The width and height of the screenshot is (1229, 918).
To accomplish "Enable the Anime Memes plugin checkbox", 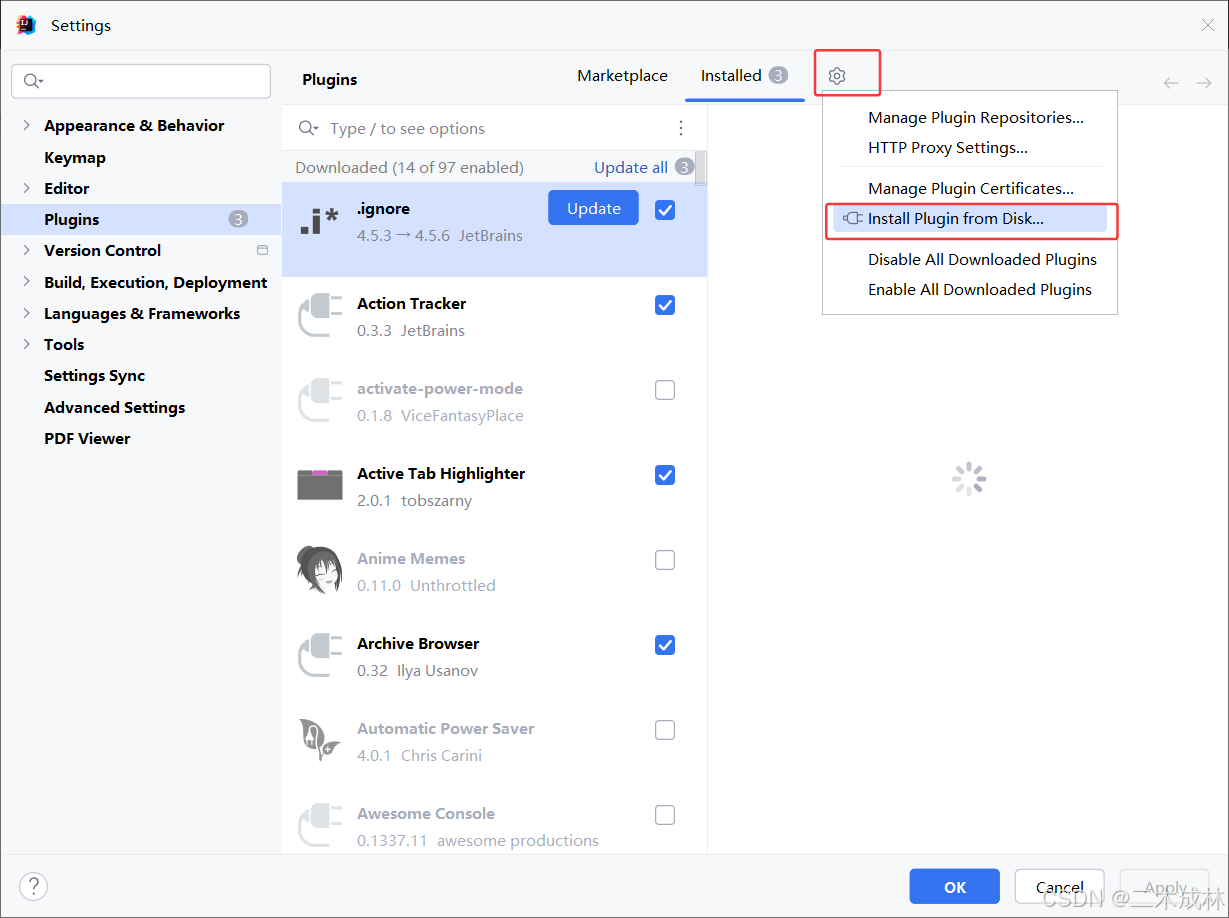I will pyautogui.click(x=665, y=560).
